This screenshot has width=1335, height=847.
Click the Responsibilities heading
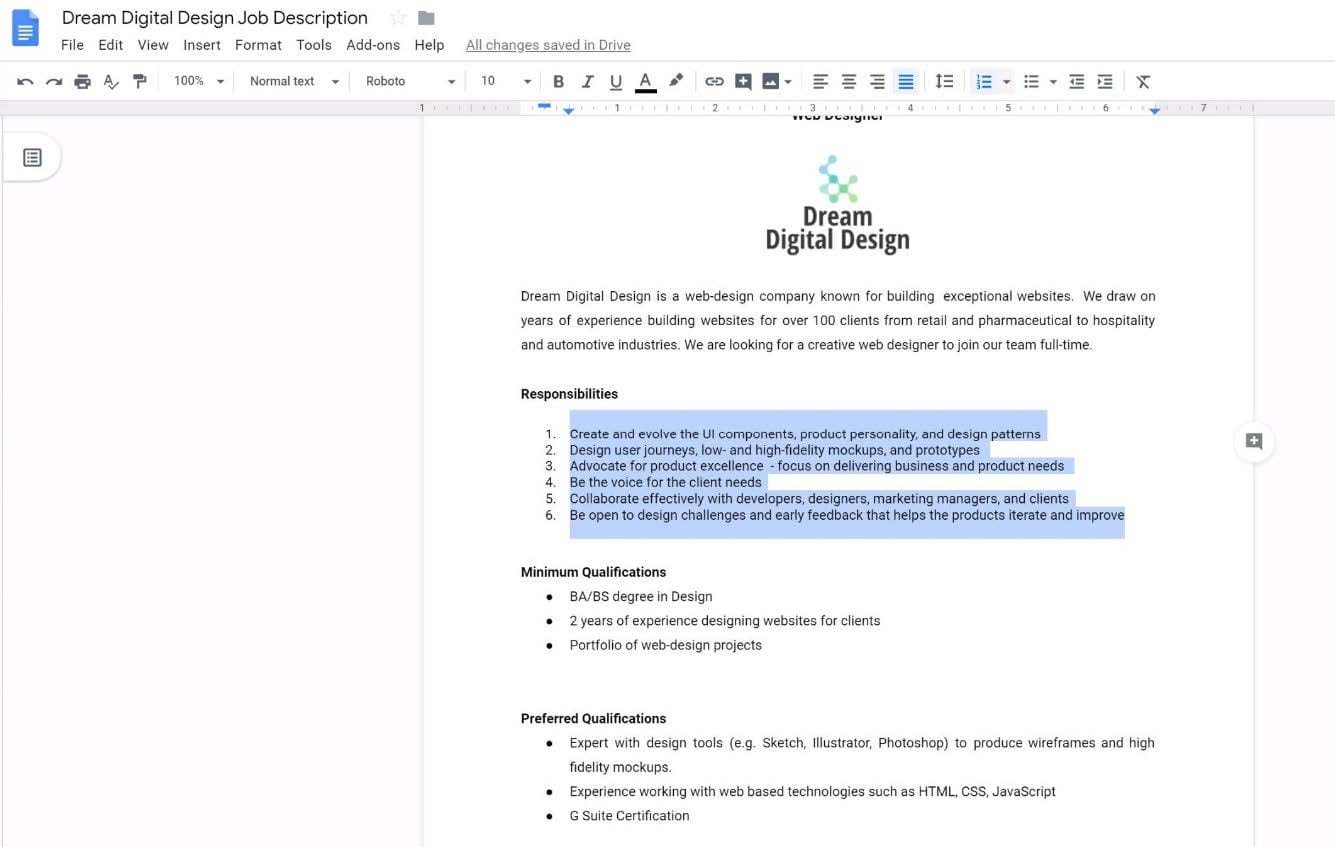click(x=569, y=394)
